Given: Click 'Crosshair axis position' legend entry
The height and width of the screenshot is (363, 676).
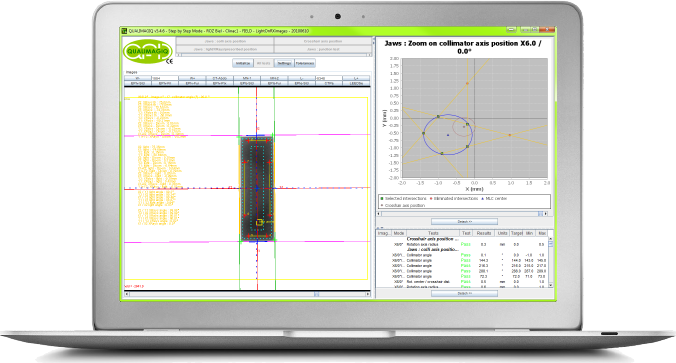Looking at the screenshot, I should pos(403,206).
